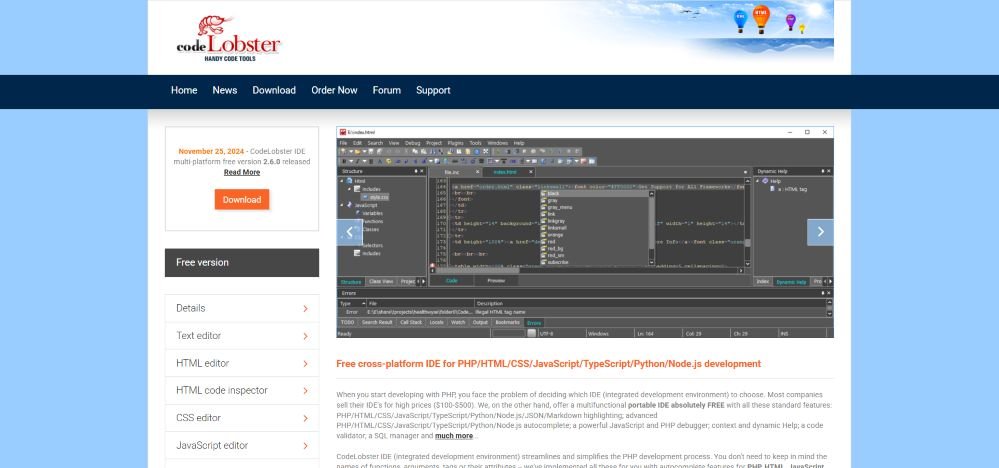The height and width of the screenshot is (468, 999).
Task: Open Debug menu in the IDE screenshot
Action: click(413, 143)
